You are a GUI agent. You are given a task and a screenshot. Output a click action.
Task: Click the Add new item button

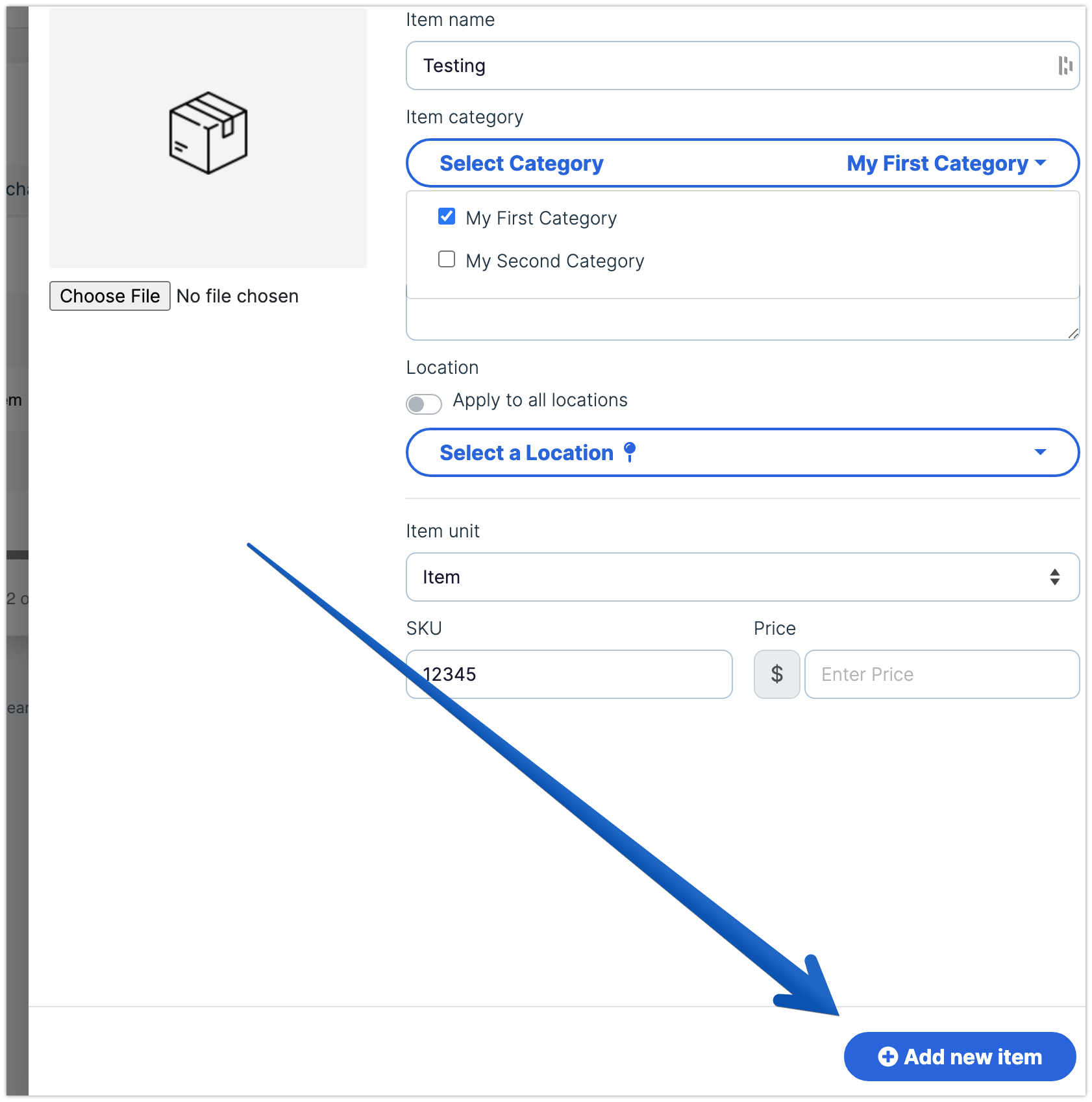point(960,1057)
